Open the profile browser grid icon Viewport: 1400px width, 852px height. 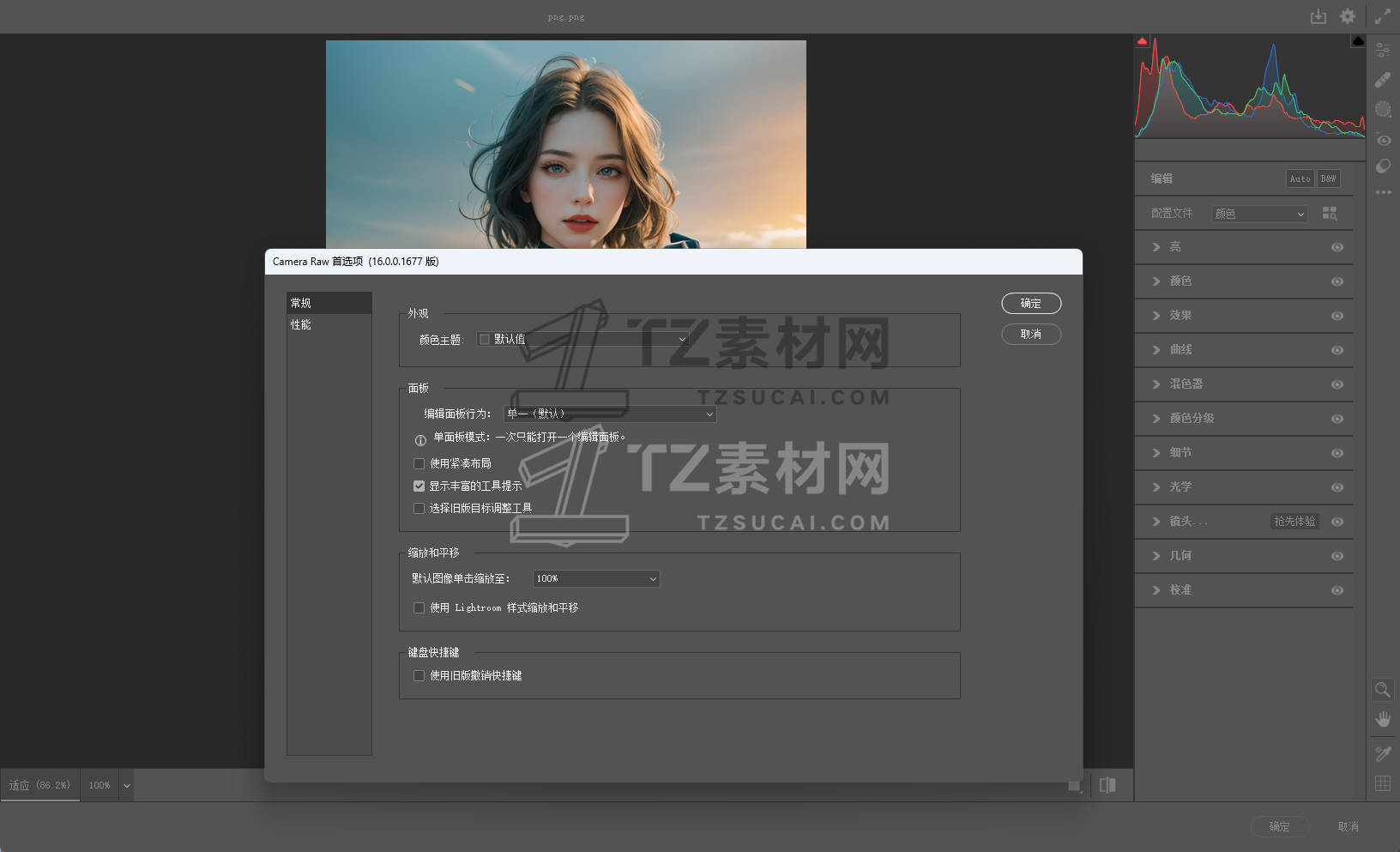click(x=1330, y=213)
